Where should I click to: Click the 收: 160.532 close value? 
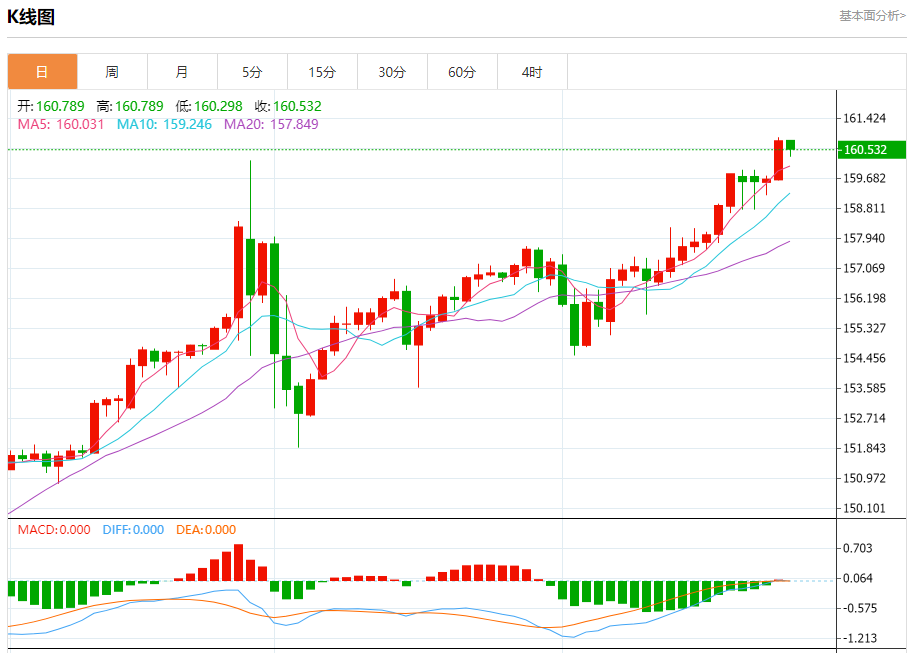(x=288, y=106)
